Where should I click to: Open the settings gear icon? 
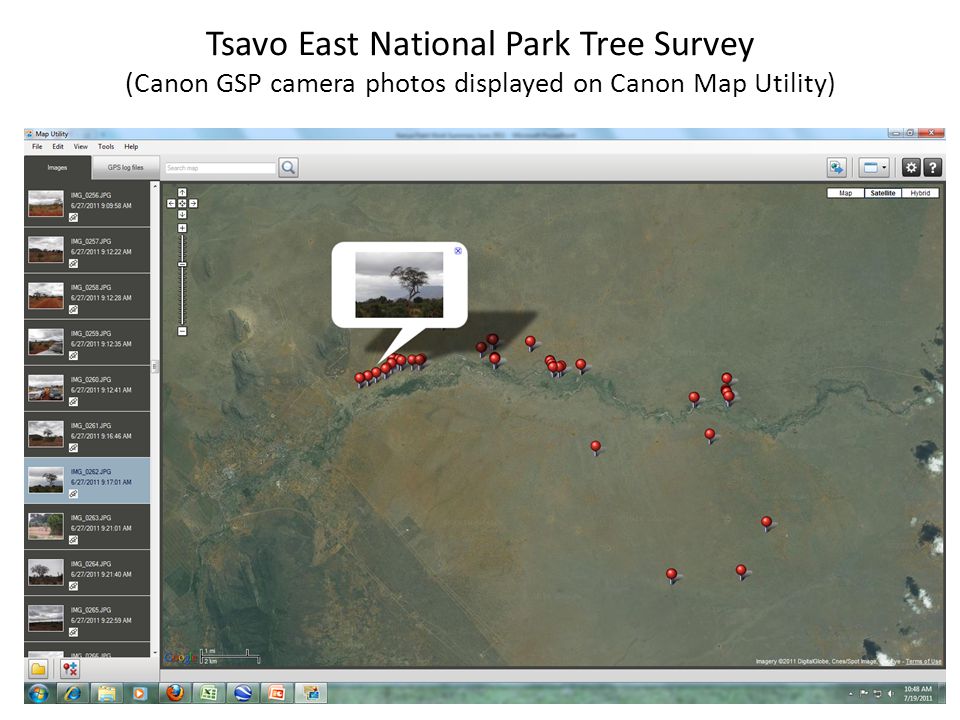click(x=911, y=167)
